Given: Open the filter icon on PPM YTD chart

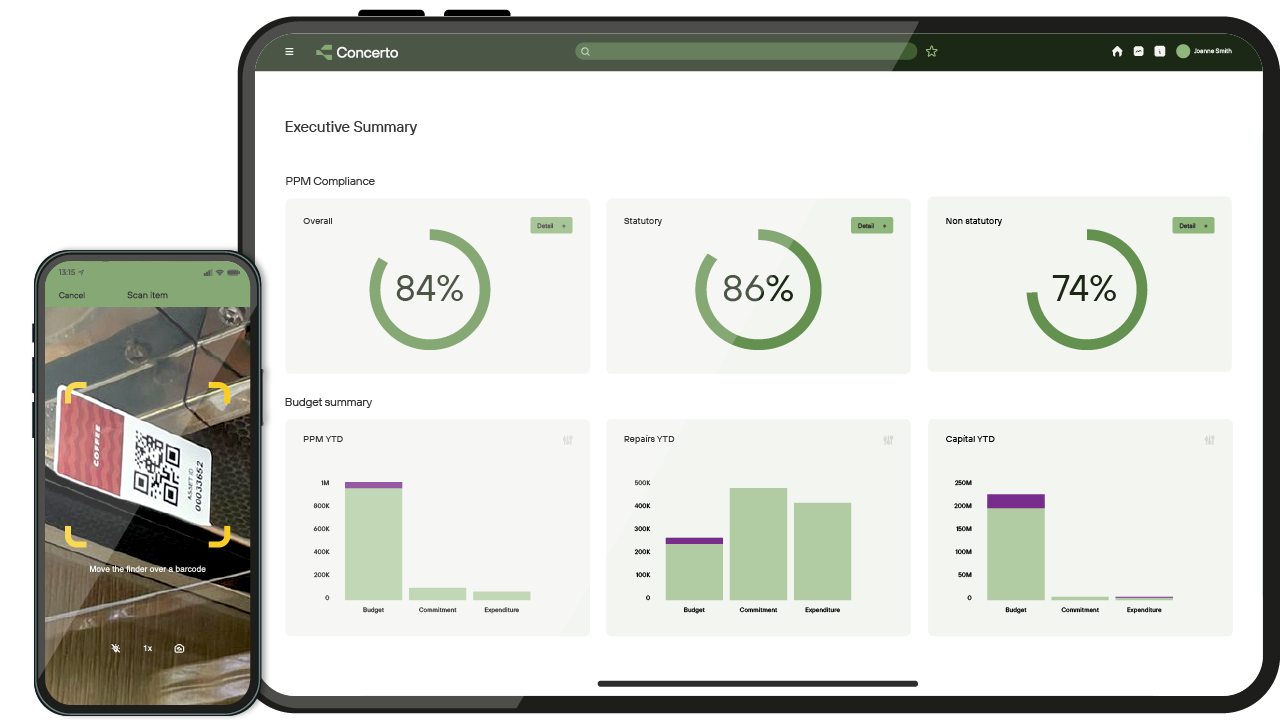Looking at the screenshot, I should click(567, 440).
